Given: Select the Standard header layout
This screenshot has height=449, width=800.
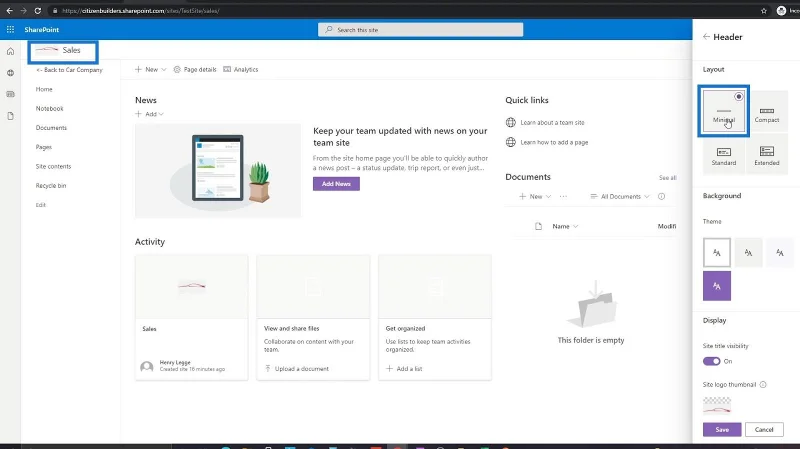Looking at the screenshot, I should click(x=723, y=155).
